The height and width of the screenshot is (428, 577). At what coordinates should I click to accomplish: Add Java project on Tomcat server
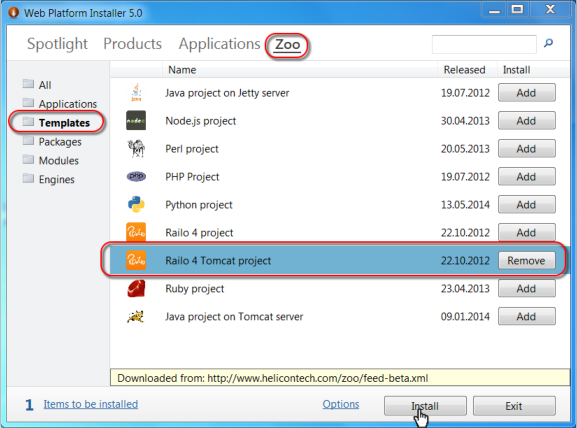pyautogui.click(x=527, y=316)
